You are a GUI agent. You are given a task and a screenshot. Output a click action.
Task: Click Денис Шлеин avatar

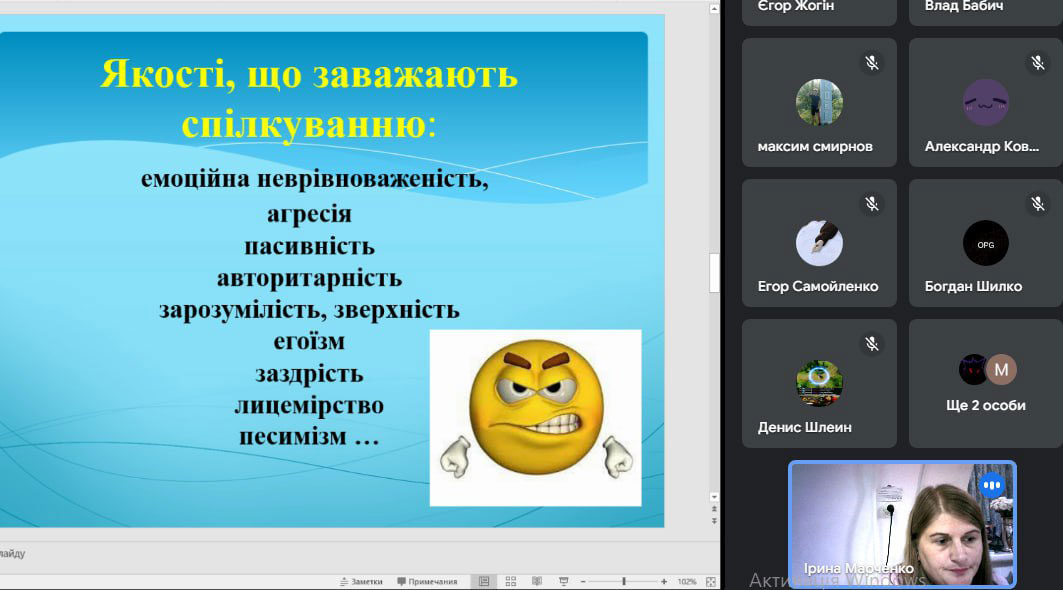point(819,383)
